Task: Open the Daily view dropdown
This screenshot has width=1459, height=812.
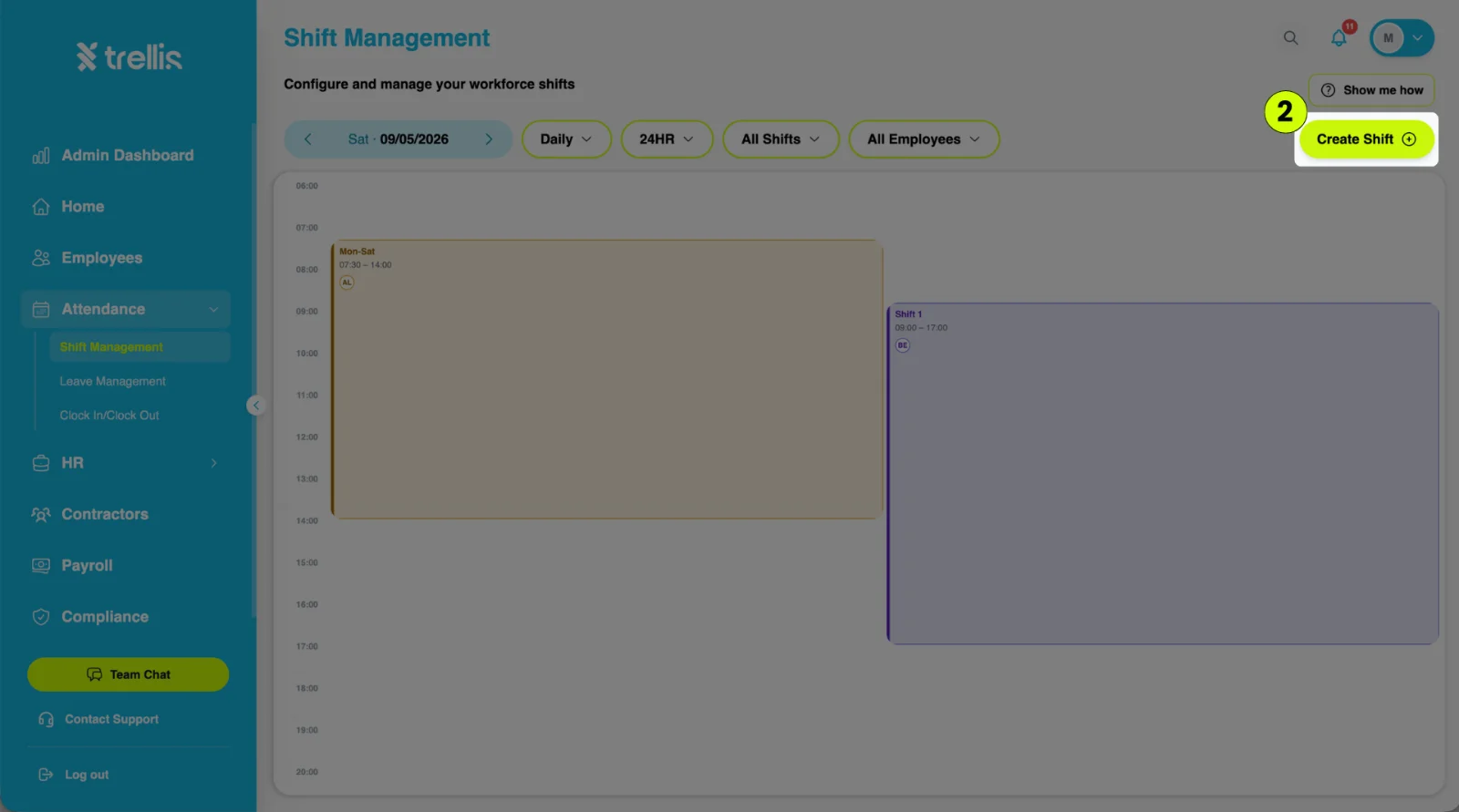Action: point(566,139)
